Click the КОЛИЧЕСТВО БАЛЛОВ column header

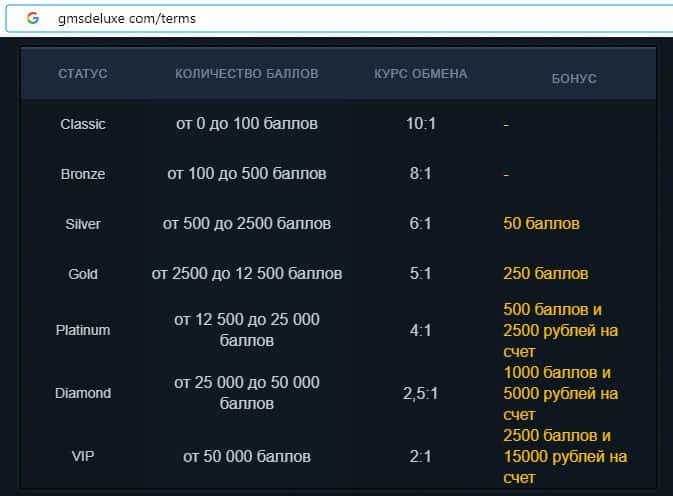click(x=246, y=74)
